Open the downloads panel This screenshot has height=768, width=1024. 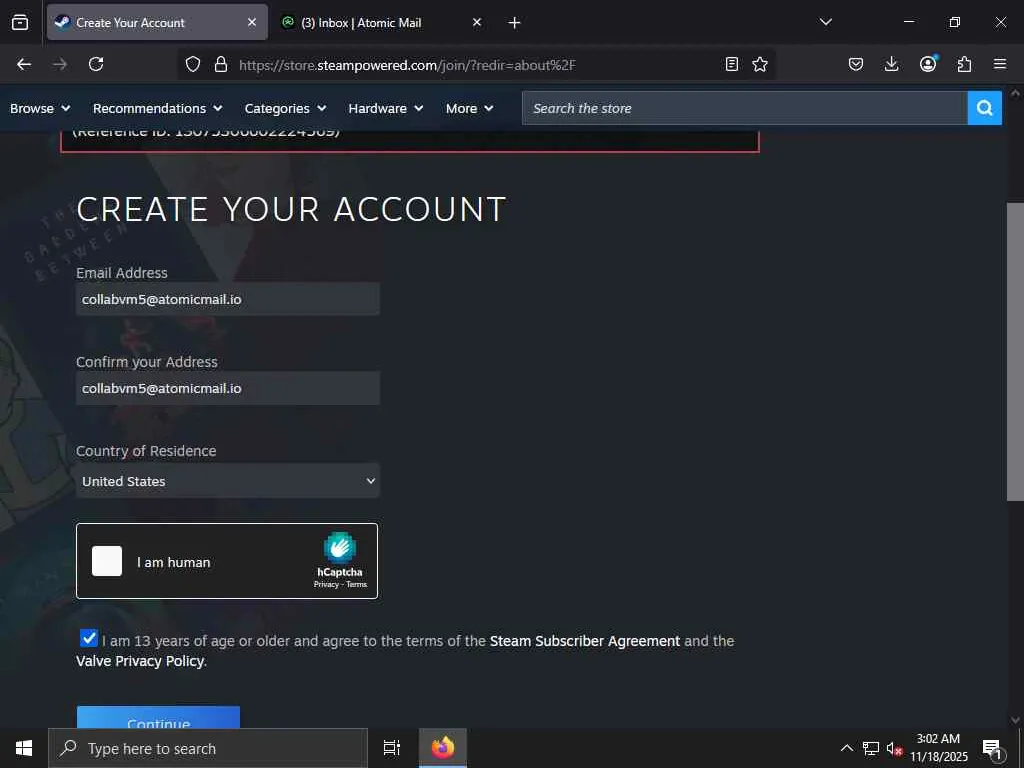(x=891, y=64)
